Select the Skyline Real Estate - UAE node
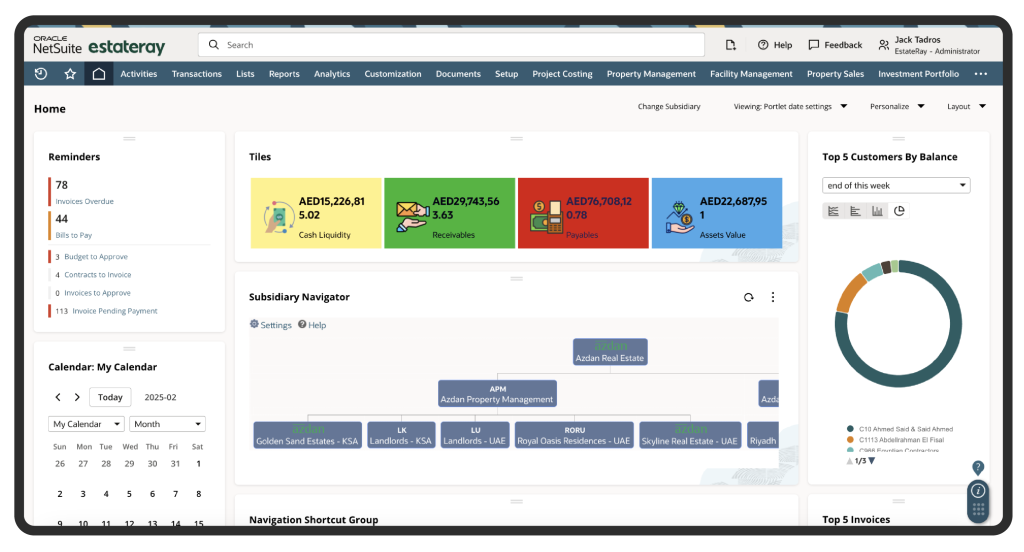 (x=690, y=435)
